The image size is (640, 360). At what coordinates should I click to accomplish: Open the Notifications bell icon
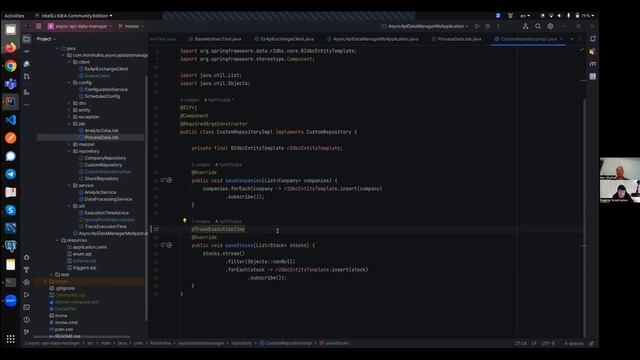tap(593, 39)
